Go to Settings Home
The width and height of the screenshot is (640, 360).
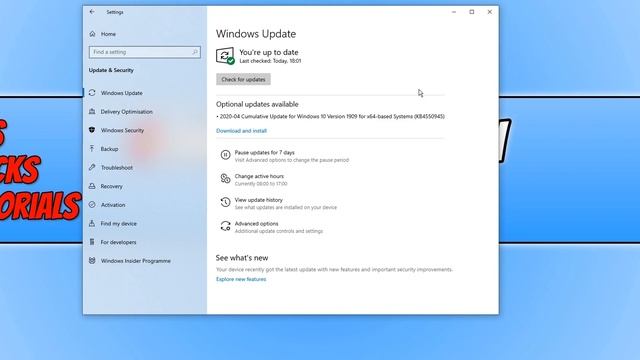tap(108, 34)
